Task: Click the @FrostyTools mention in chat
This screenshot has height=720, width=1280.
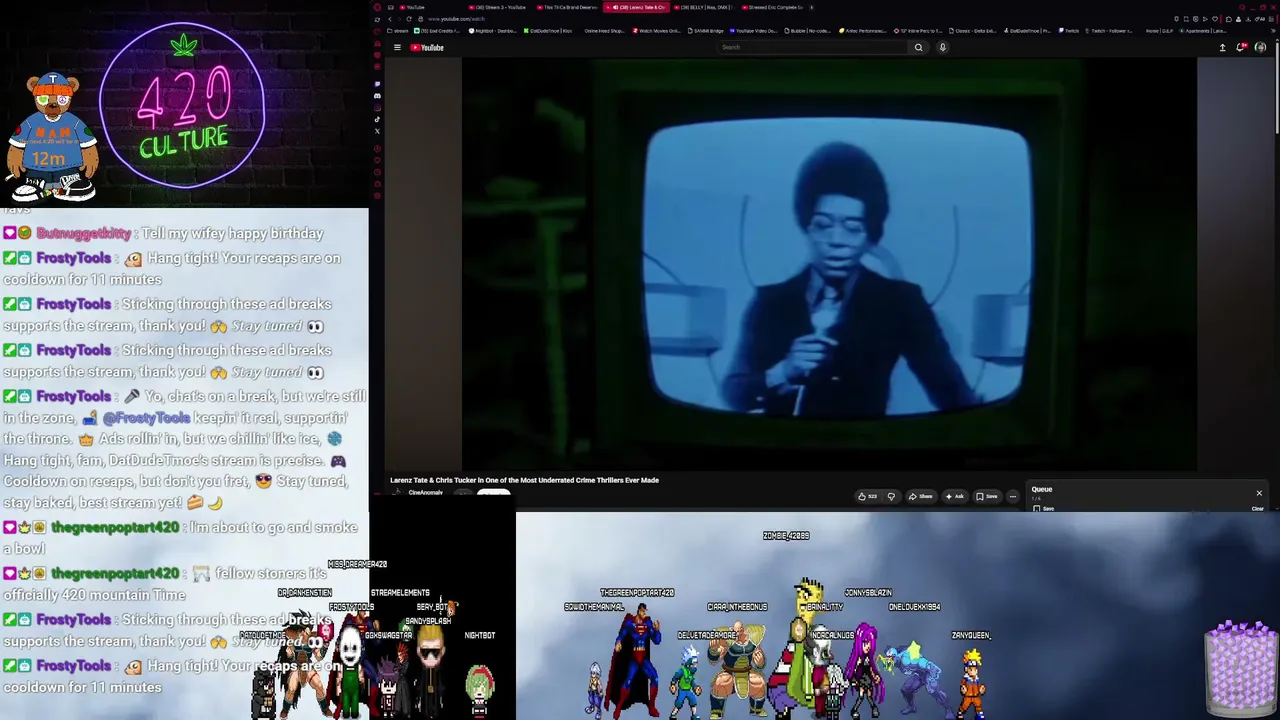Action: 146,418
